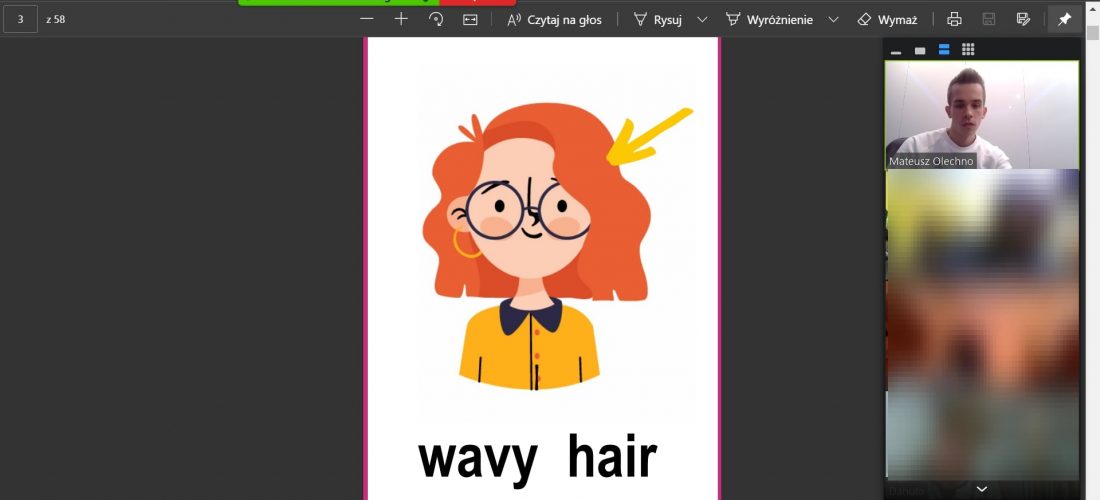Image resolution: width=1100 pixels, height=500 pixels.
Task: Select the Rysuj draw tool
Action: [657, 20]
